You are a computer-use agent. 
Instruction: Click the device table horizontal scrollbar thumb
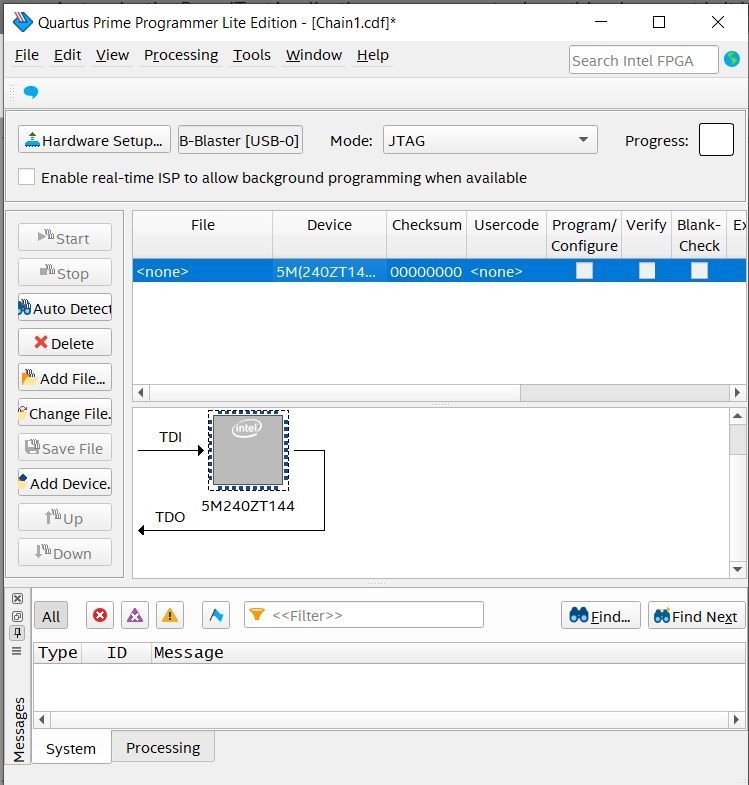tap(334, 392)
